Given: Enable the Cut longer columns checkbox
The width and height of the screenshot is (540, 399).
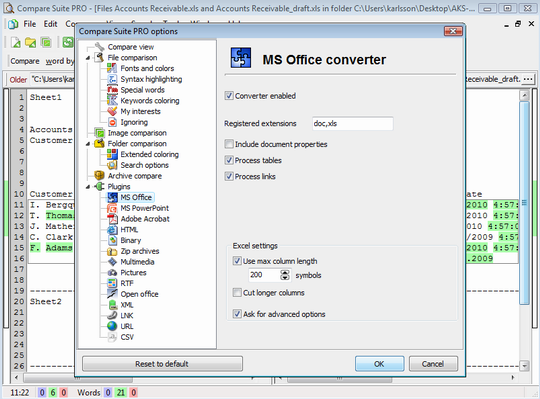Looking at the screenshot, I should (237, 293).
